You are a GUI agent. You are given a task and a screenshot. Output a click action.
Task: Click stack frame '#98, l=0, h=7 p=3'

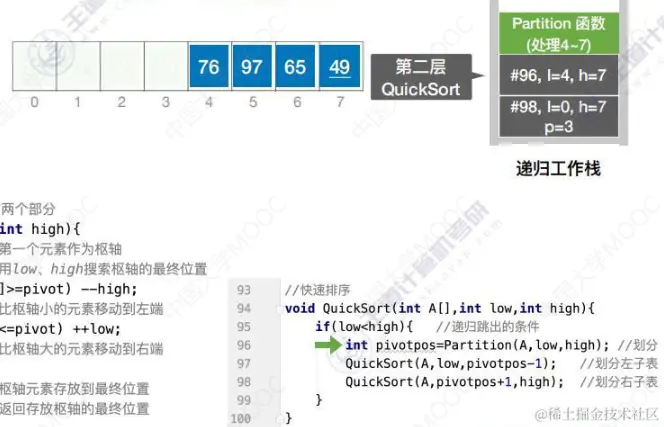(x=559, y=116)
